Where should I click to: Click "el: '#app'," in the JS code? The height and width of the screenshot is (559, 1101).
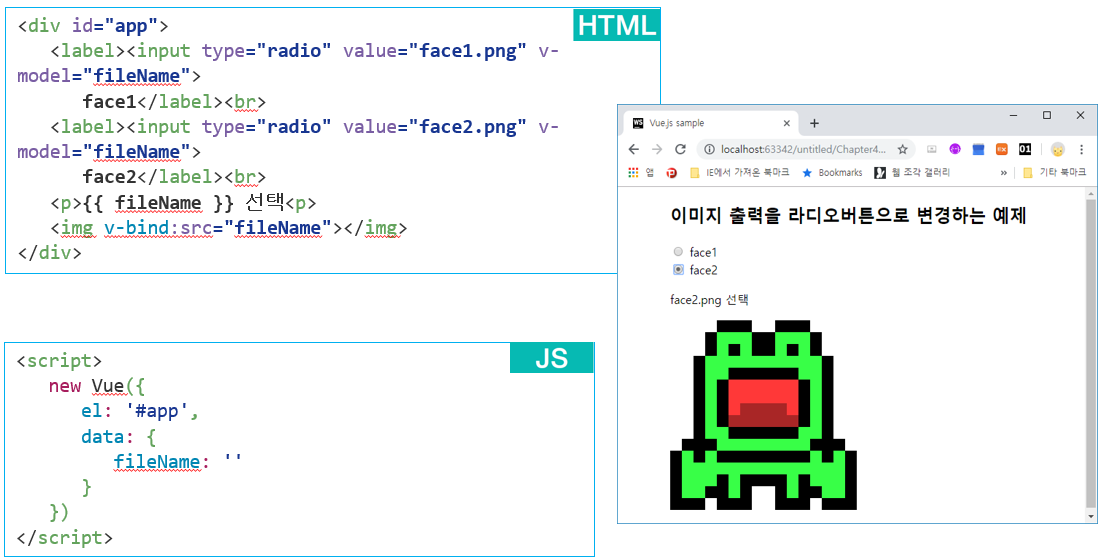(x=140, y=411)
